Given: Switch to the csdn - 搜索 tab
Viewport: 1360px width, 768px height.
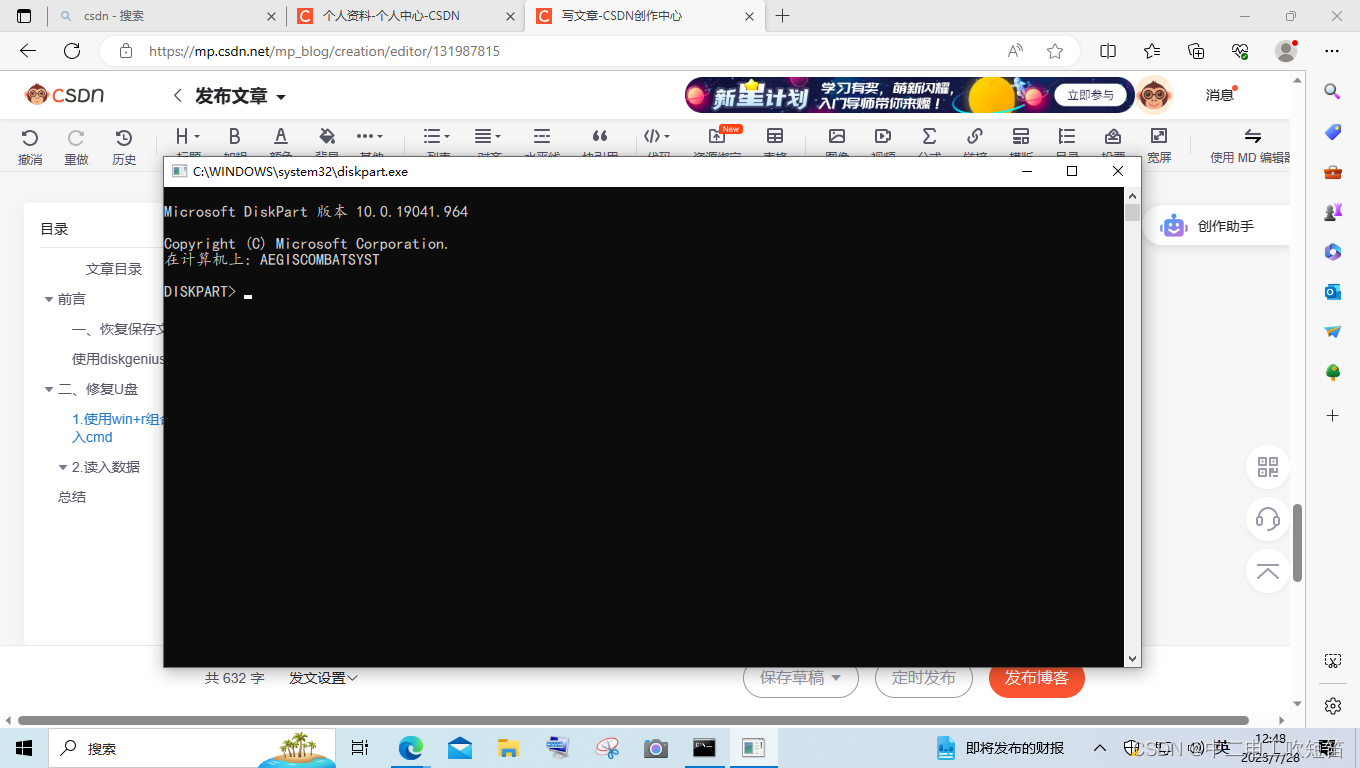Looking at the screenshot, I should click(167, 16).
